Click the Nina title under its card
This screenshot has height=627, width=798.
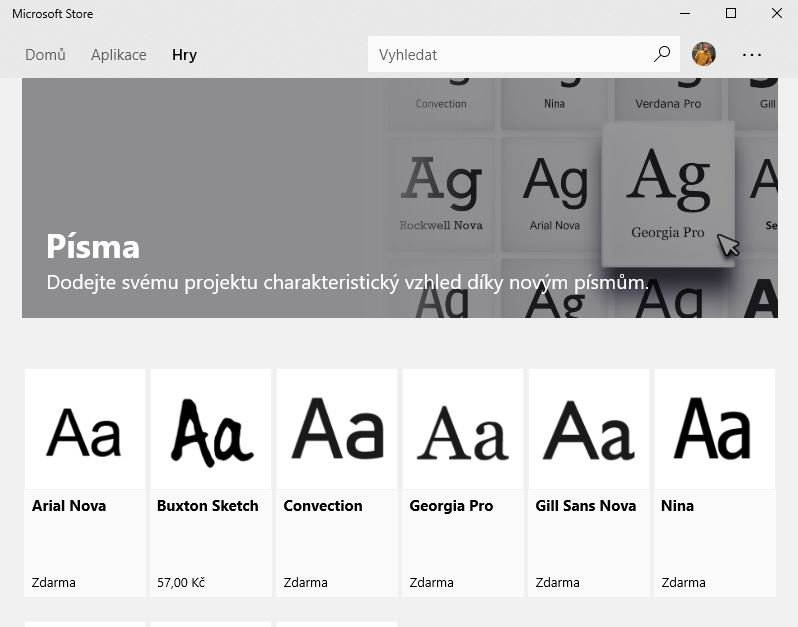coord(677,505)
